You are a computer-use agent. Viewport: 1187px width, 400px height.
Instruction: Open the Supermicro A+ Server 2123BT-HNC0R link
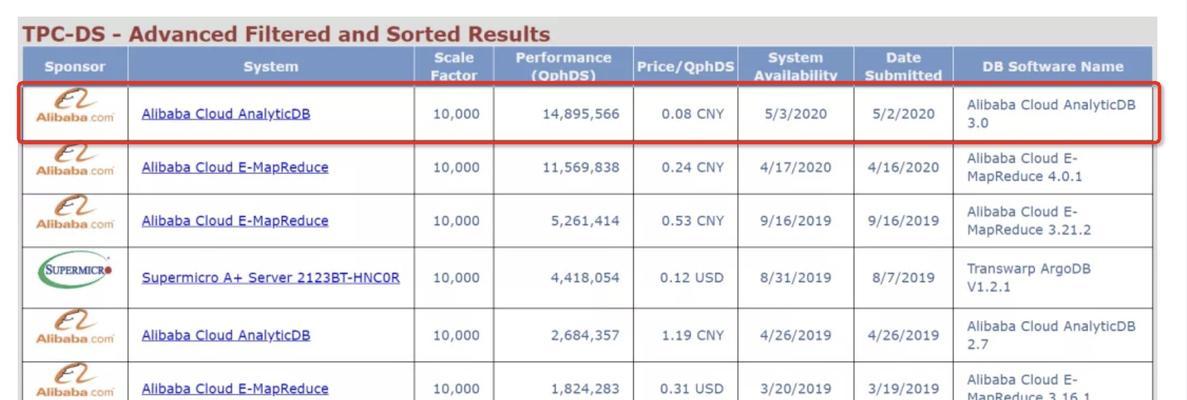[x=270, y=277]
